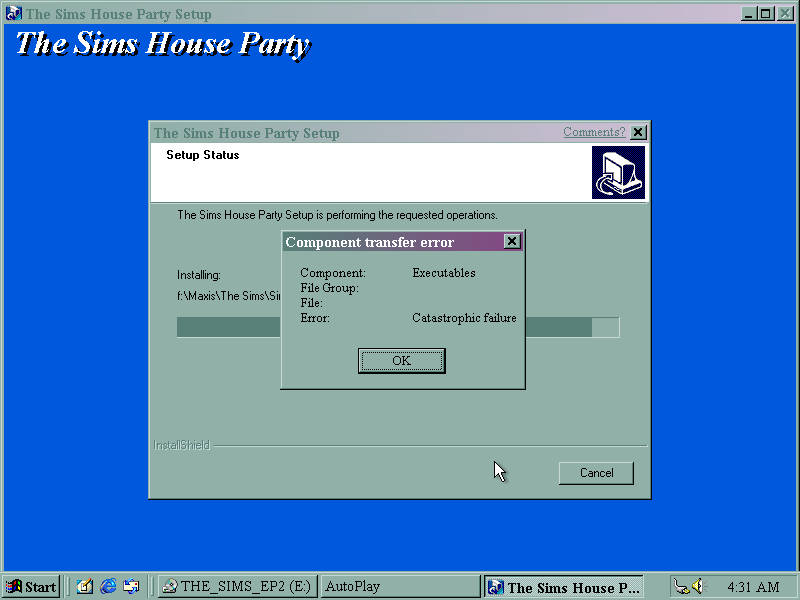
Task: Click the setup icon in the main title bar
Action: point(14,14)
